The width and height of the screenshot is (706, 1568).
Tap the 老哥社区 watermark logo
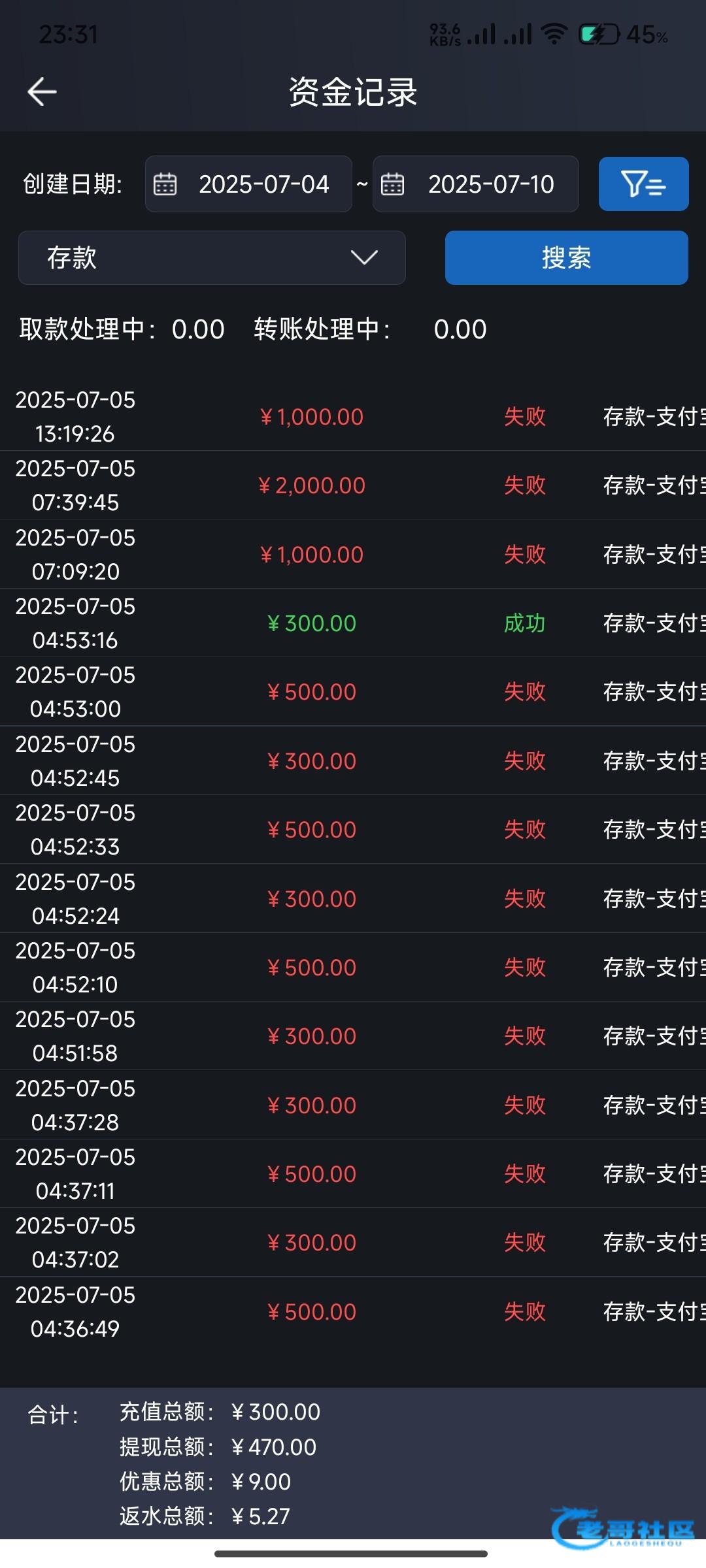[x=624, y=1529]
